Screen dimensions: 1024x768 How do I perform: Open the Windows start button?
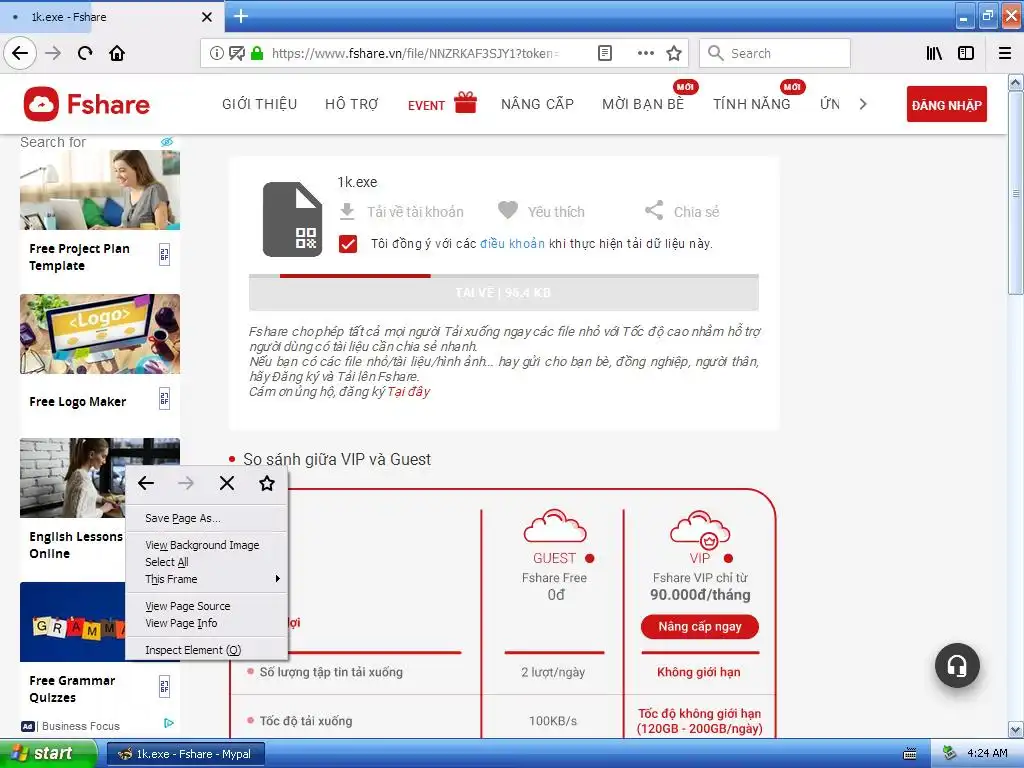(x=48, y=753)
